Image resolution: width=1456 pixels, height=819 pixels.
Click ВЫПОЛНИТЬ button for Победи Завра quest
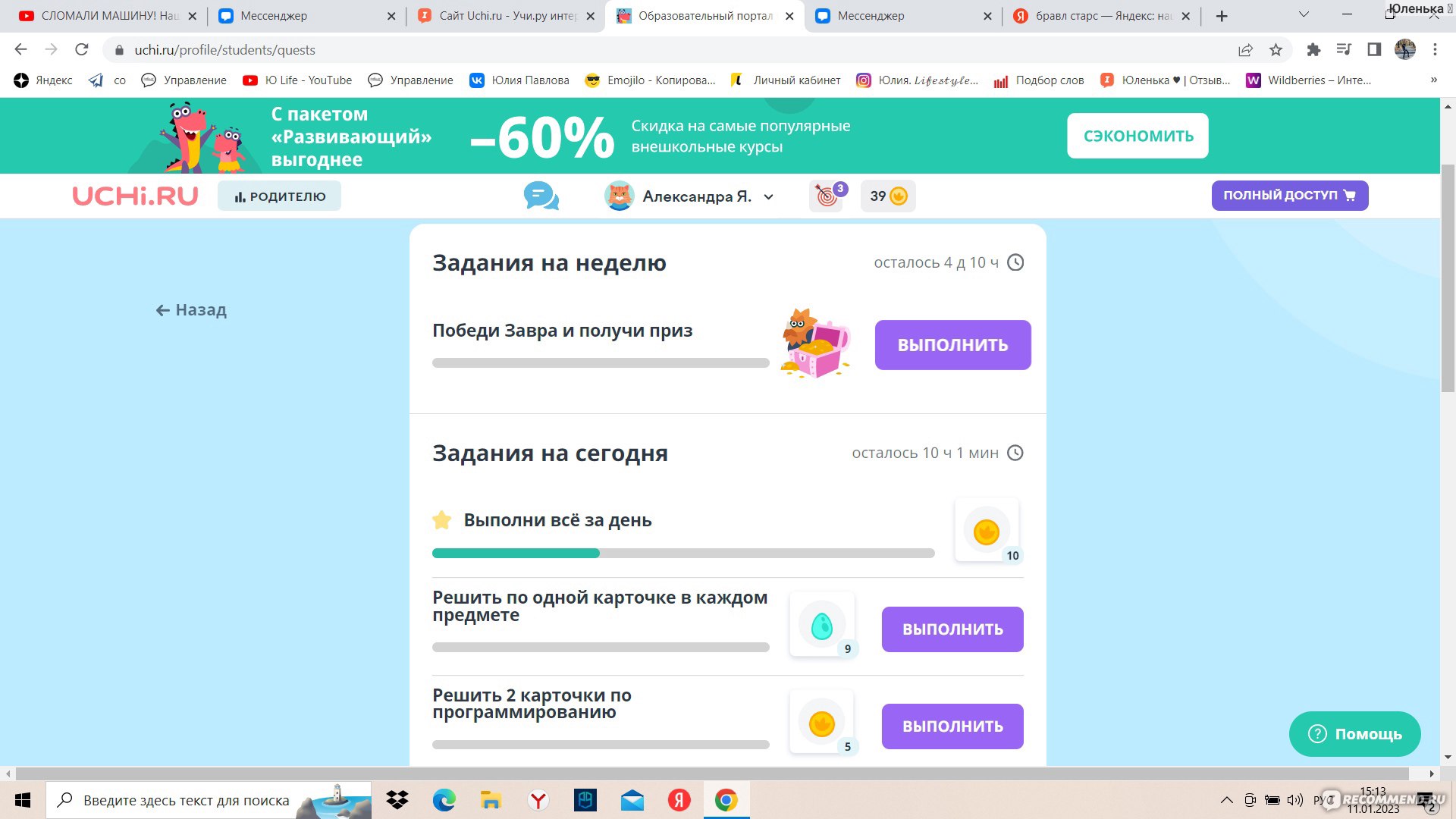(x=951, y=344)
